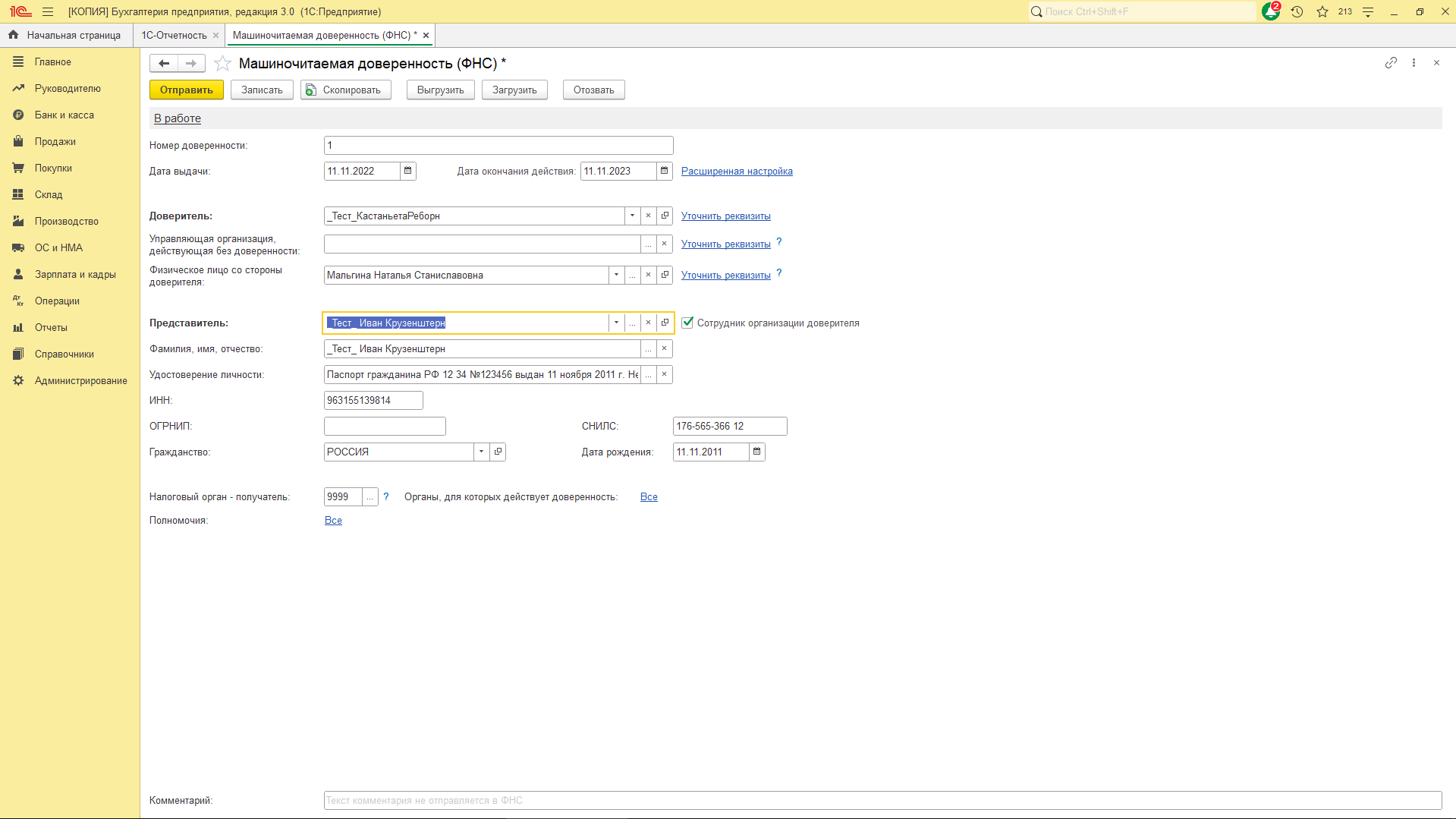Screen dimensions: 1456x819
Task: Clear Фамилия, имя, отчество field
Action: [665, 348]
